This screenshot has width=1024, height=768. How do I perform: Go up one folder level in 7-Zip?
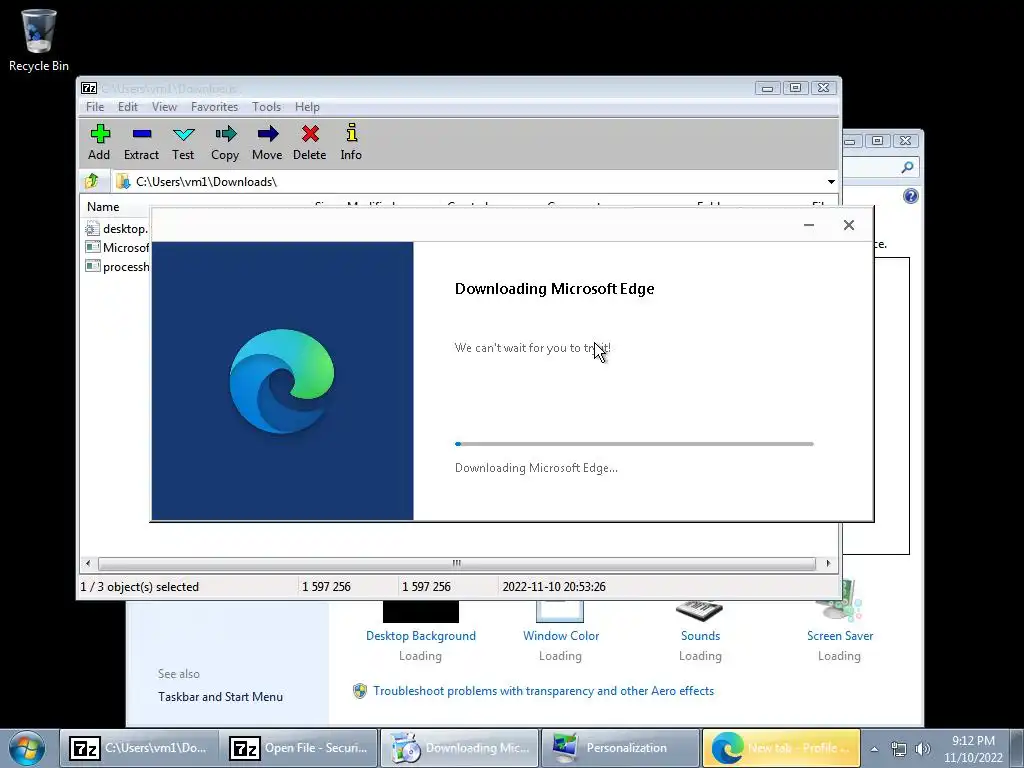91,181
